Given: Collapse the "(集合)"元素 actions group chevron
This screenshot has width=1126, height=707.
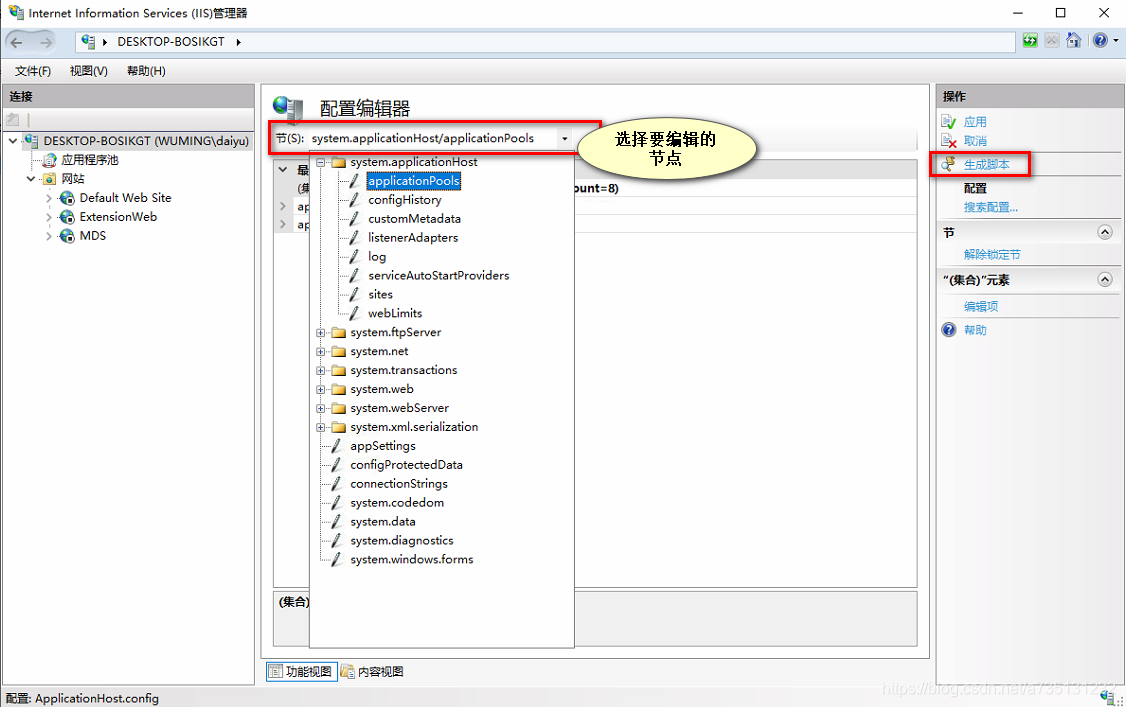Looking at the screenshot, I should (1105, 279).
